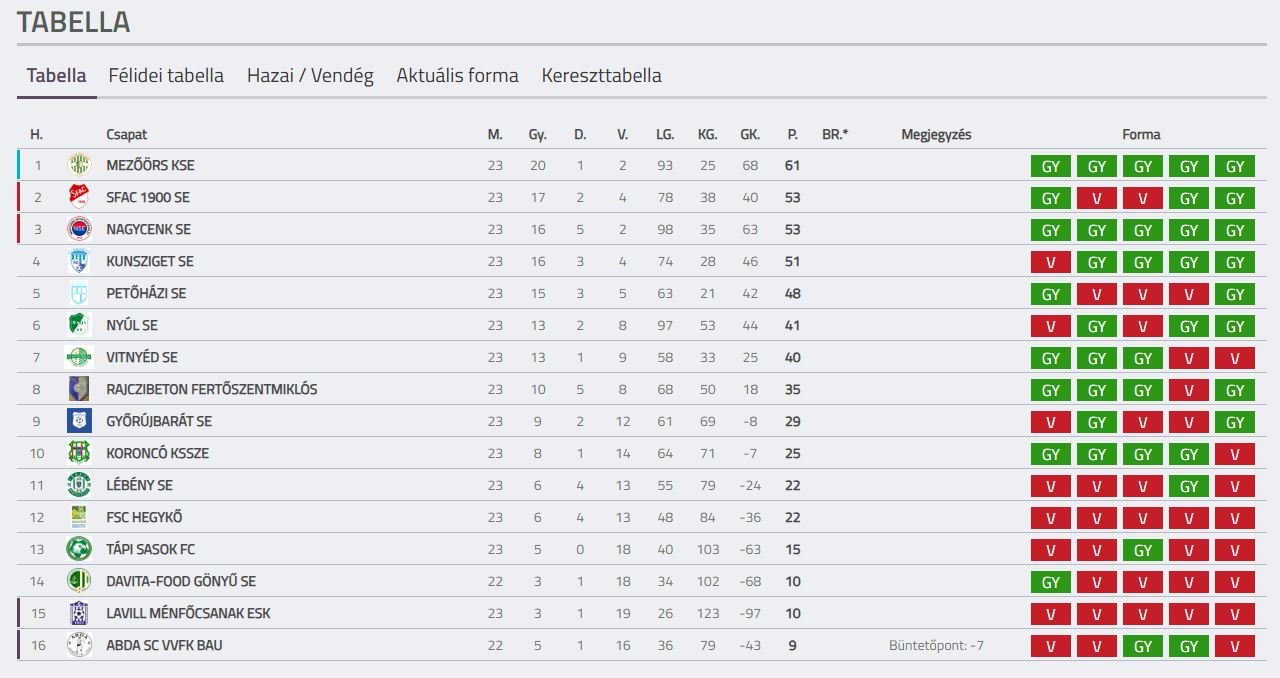The image size is (1280, 678).
Task: Click the SFAC 1900 SE red logo
Action: click(x=78, y=197)
